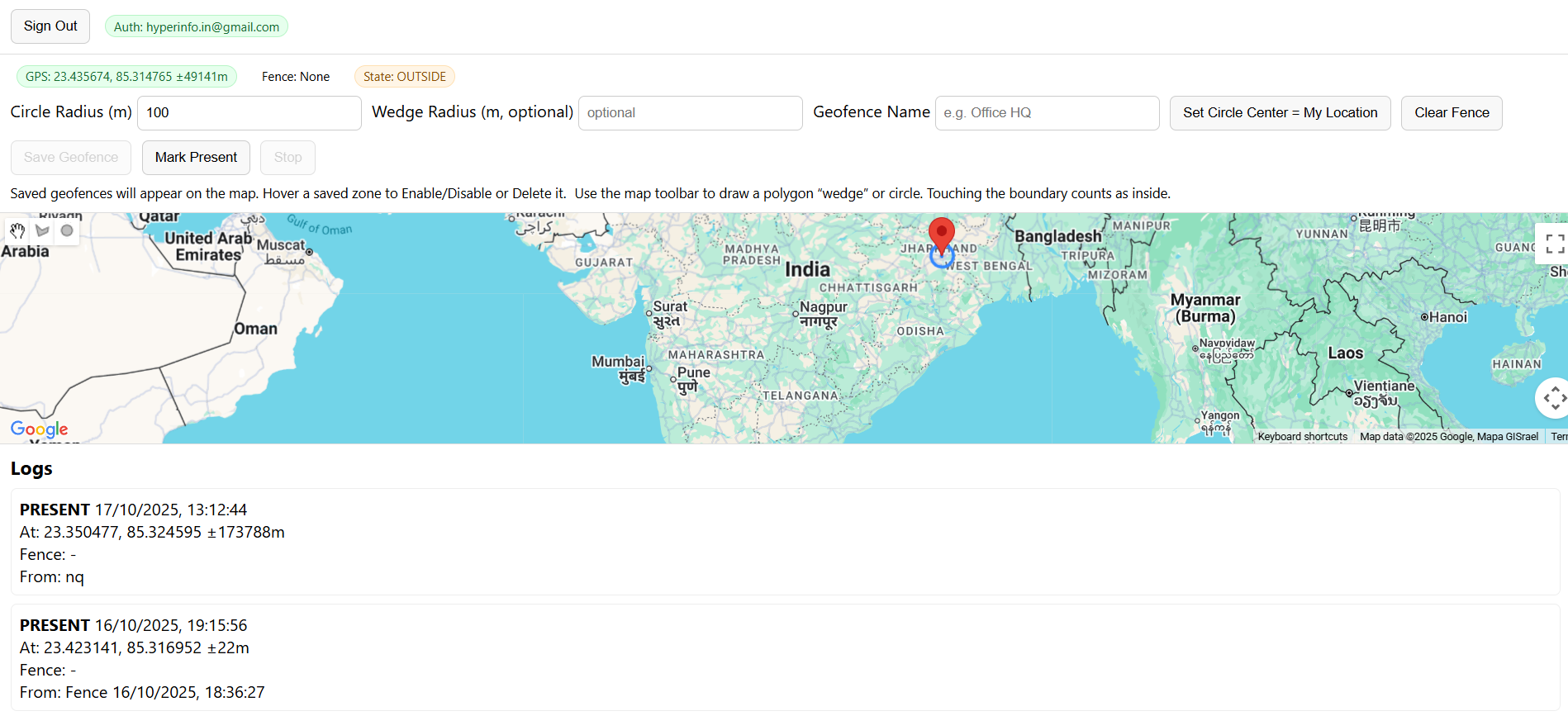Image resolution: width=1568 pixels, height=716 pixels.
Task: Click the Vientiane label on map
Action: pyautogui.click(x=1384, y=393)
